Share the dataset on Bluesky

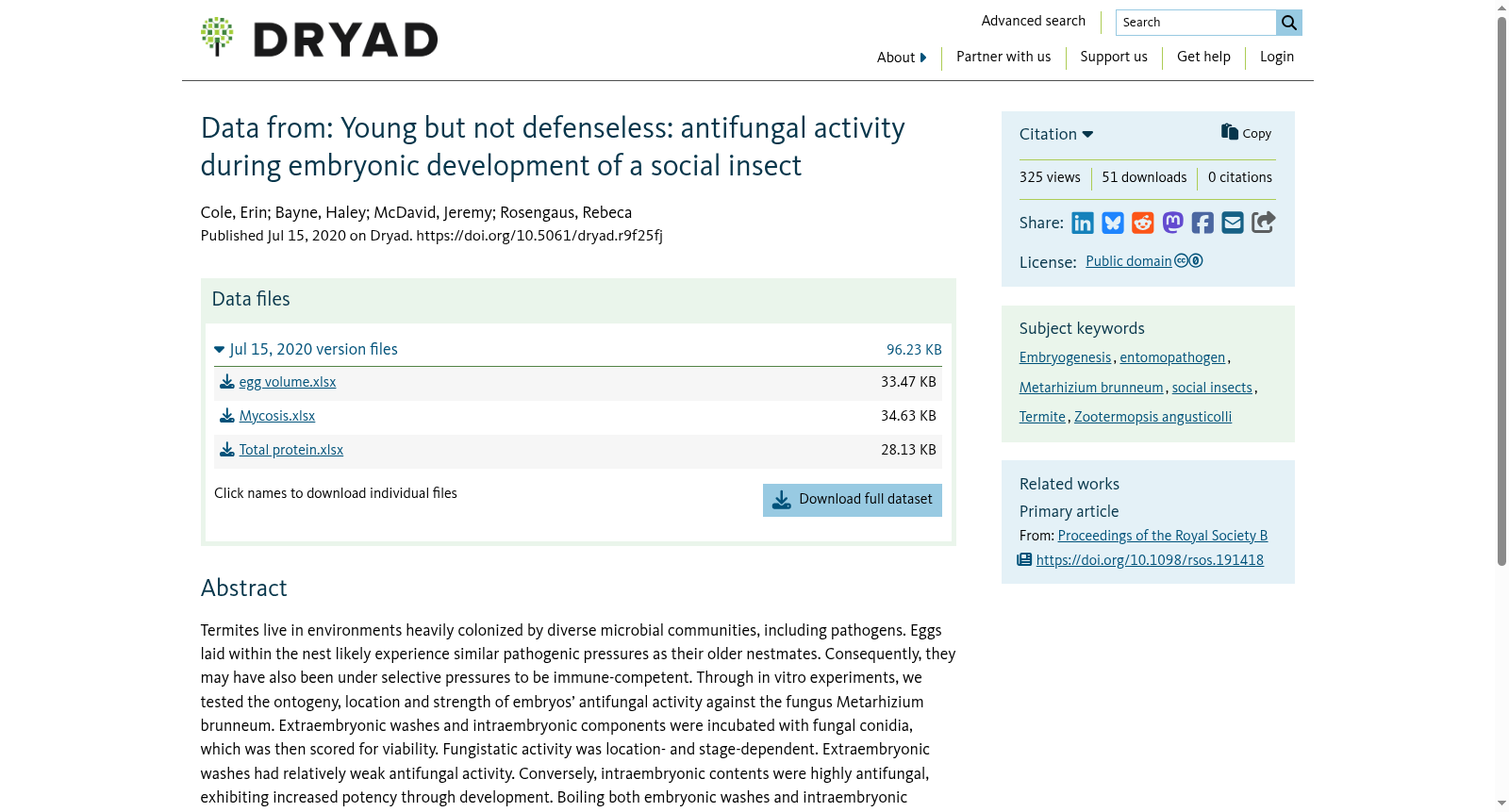pyautogui.click(x=1113, y=223)
